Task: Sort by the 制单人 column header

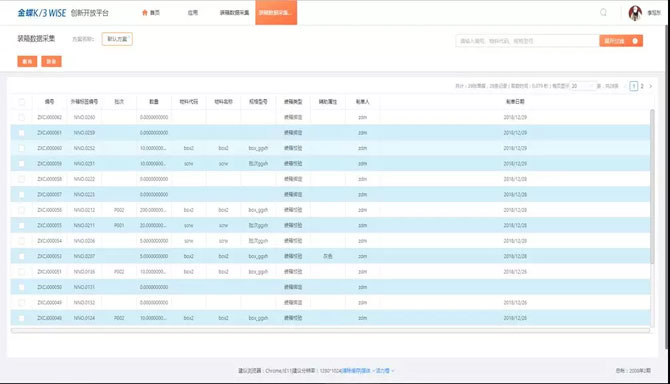Action: [x=362, y=102]
